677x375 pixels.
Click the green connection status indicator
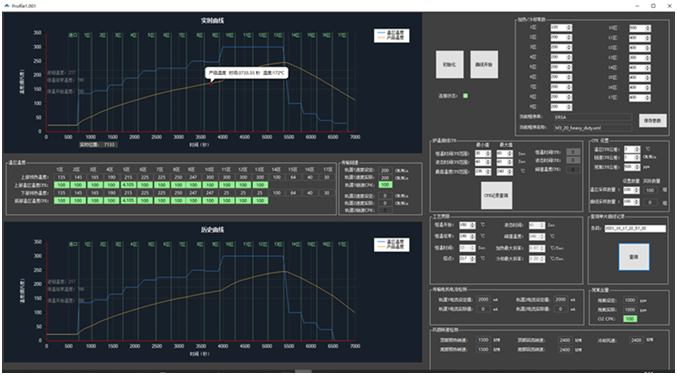point(465,96)
